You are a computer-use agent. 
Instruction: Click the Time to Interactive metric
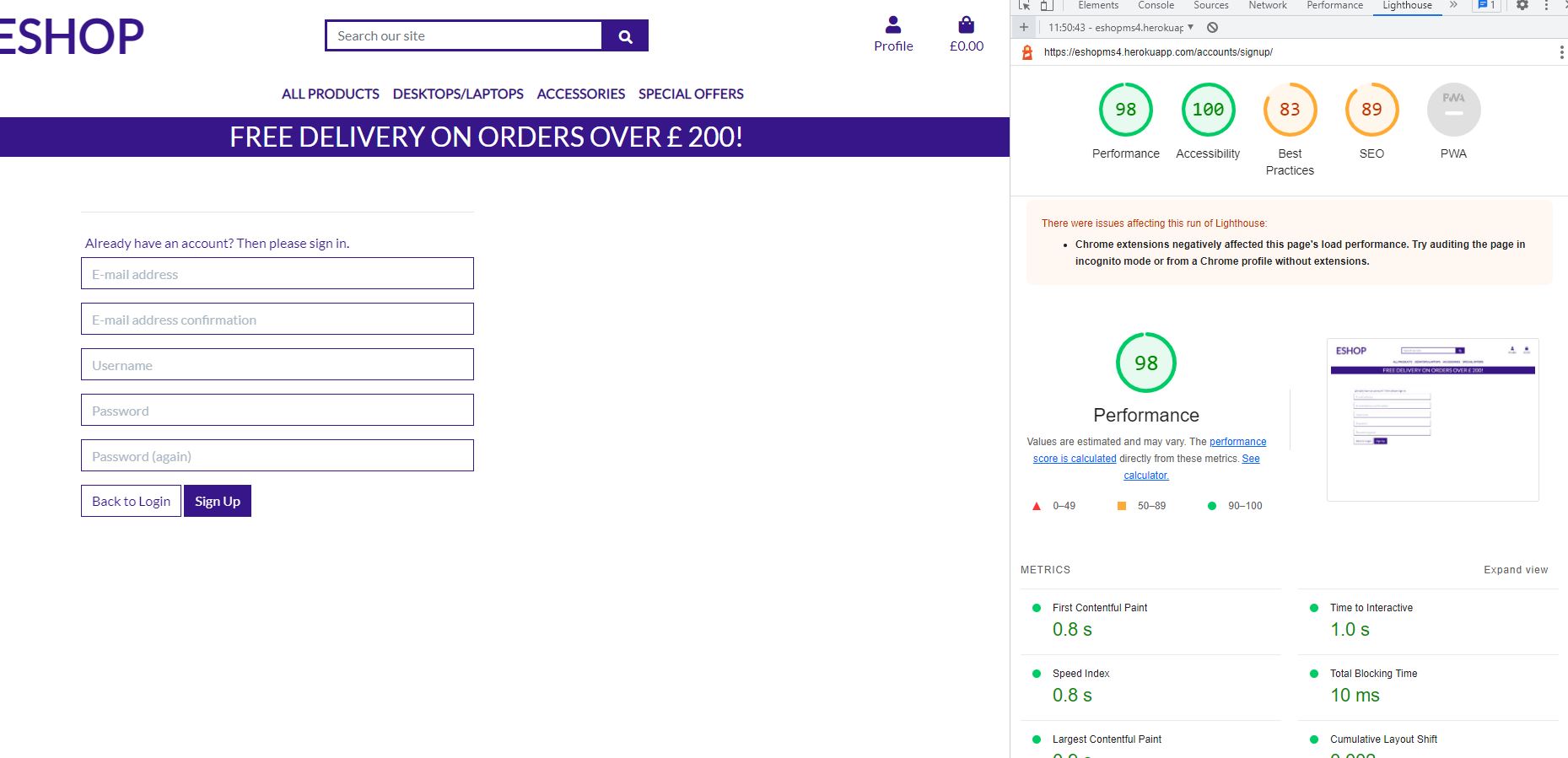(x=1428, y=621)
